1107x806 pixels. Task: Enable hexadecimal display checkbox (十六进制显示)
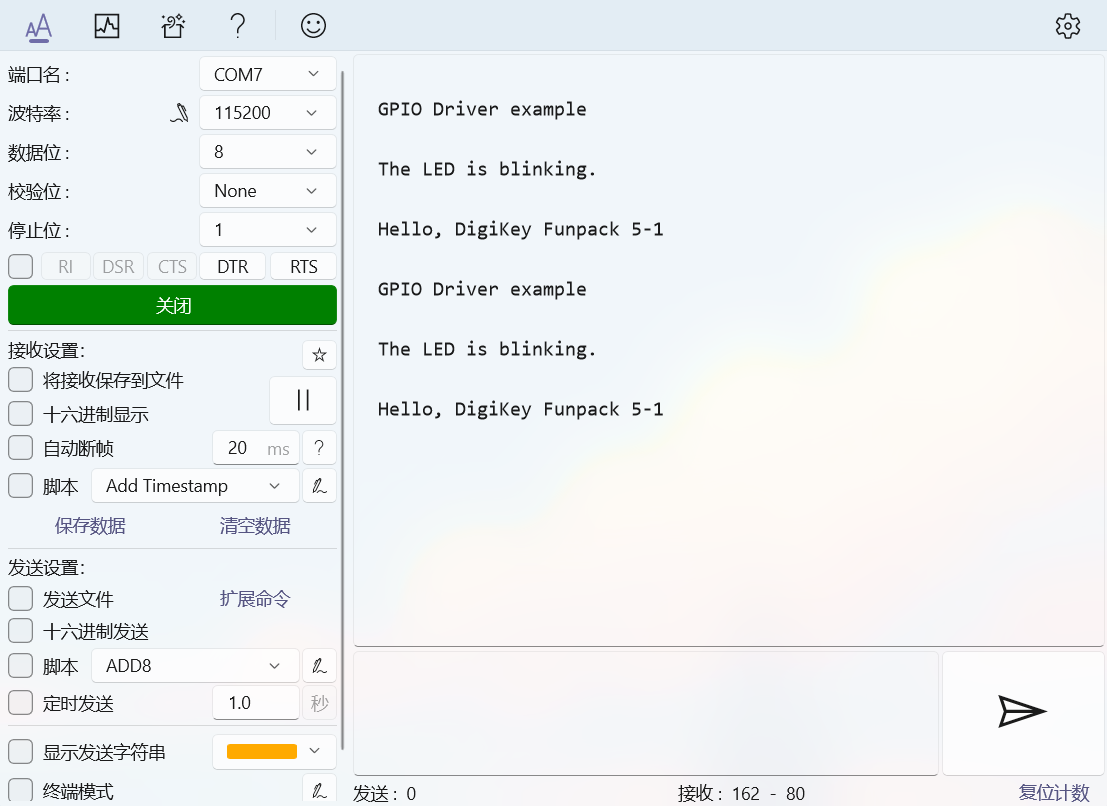tap(21, 414)
